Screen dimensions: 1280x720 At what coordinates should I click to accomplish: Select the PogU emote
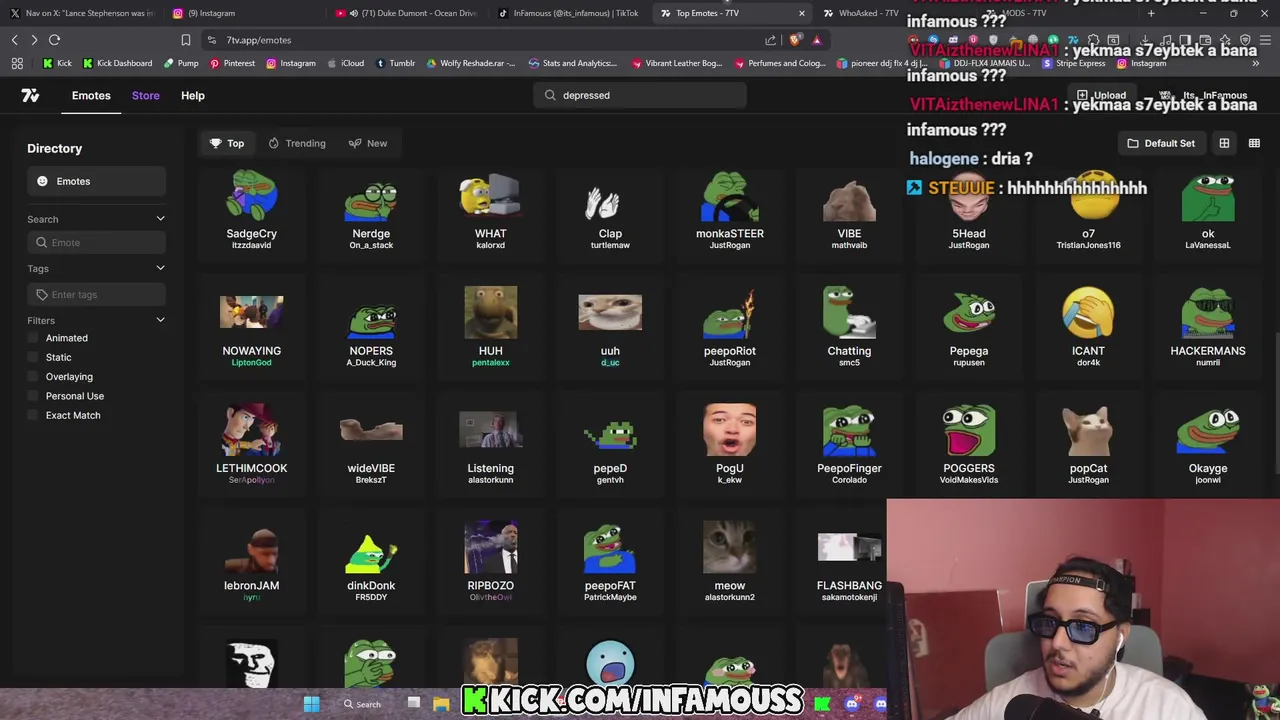pos(730,445)
